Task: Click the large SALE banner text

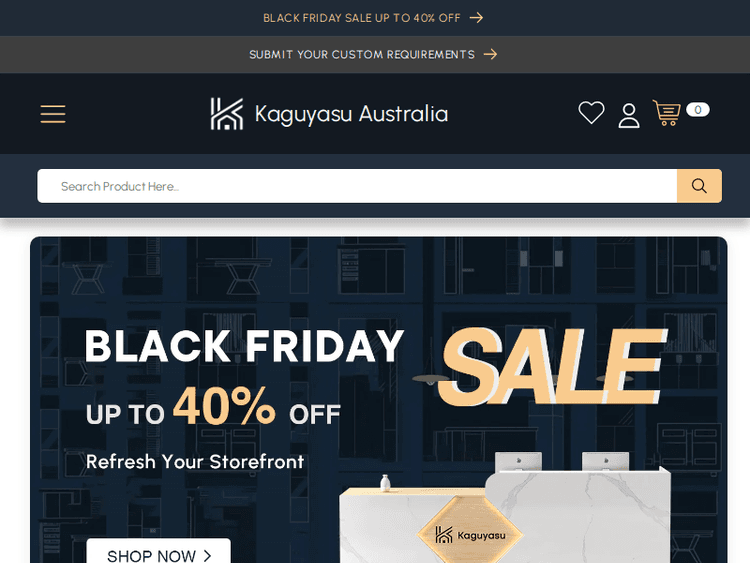Action: coord(551,366)
